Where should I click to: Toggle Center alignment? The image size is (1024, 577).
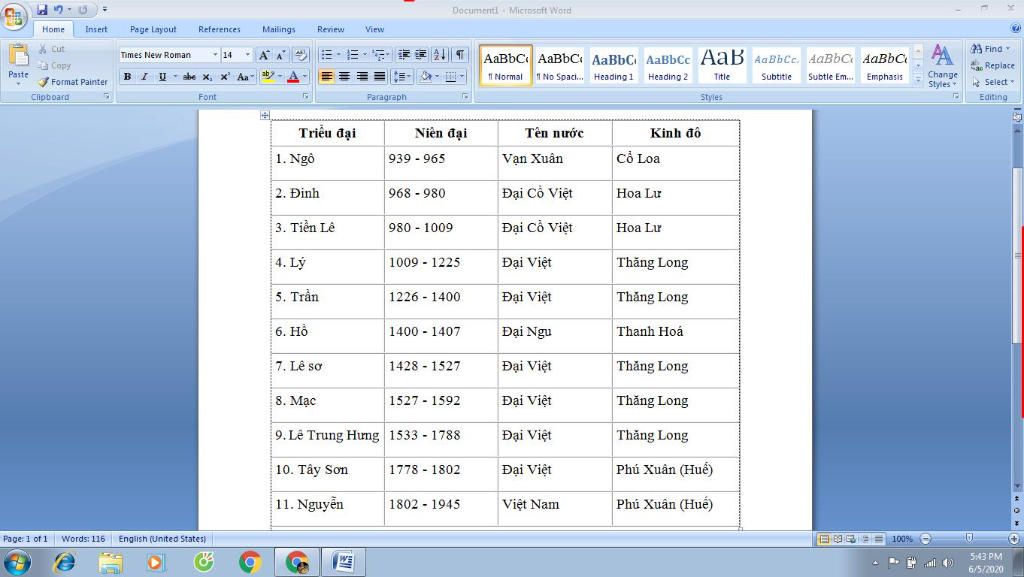(x=344, y=77)
